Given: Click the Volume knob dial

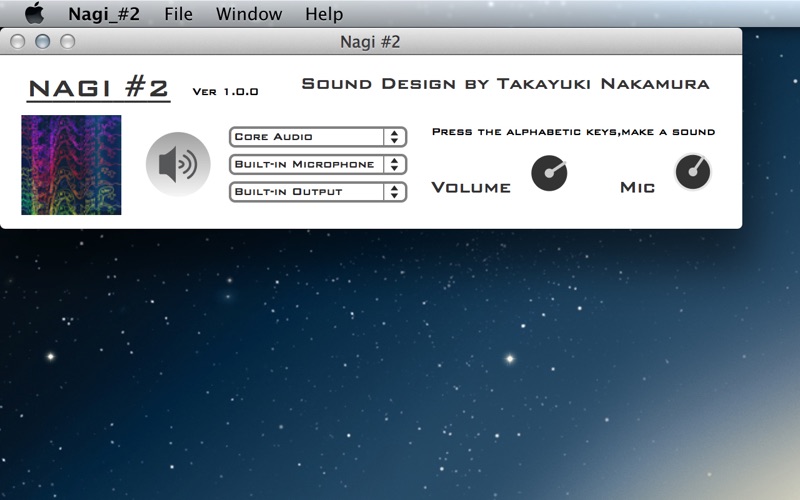Looking at the screenshot, I should tap(549, 173).
